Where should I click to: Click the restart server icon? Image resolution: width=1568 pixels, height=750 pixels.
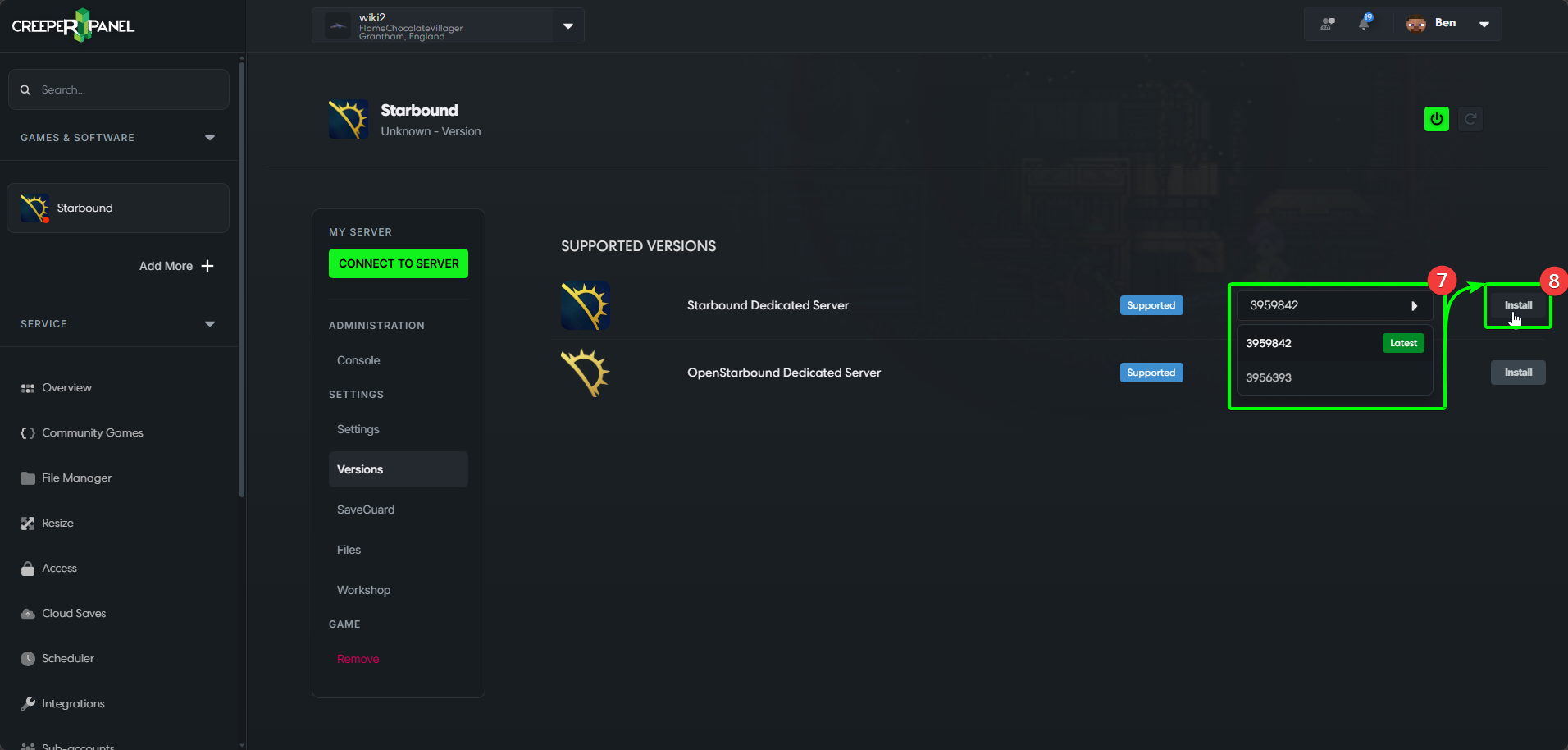tap(1470, 119)
